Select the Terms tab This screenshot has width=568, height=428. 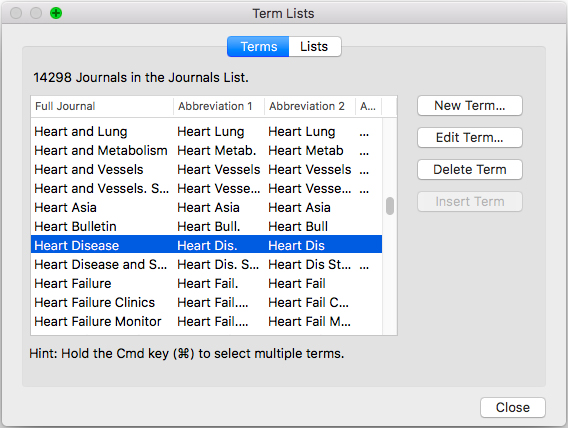pyautogui.click(x=258, y=46)
